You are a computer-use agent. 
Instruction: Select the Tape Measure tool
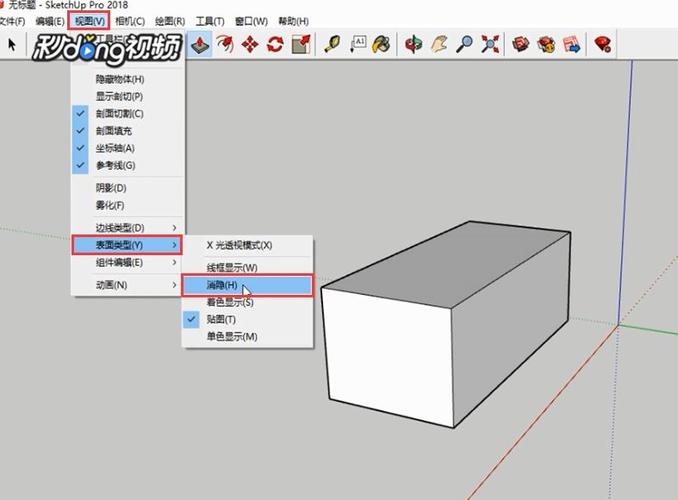point(332,44)
